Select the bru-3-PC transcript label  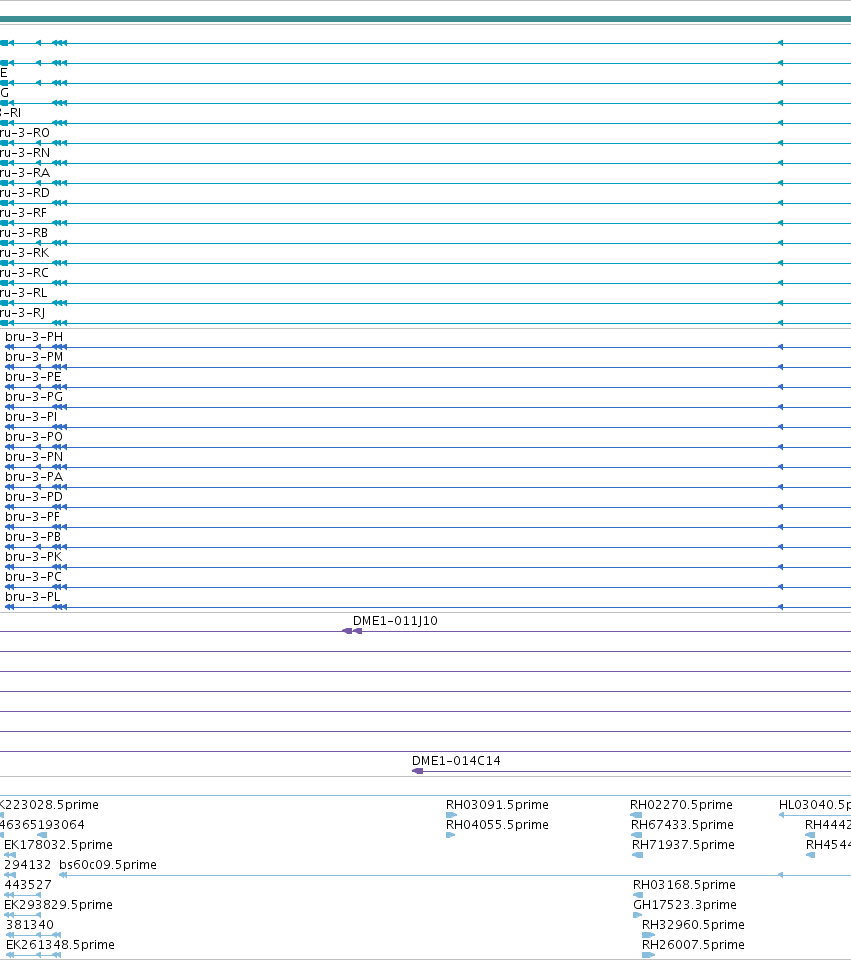[x=33, y=577]
